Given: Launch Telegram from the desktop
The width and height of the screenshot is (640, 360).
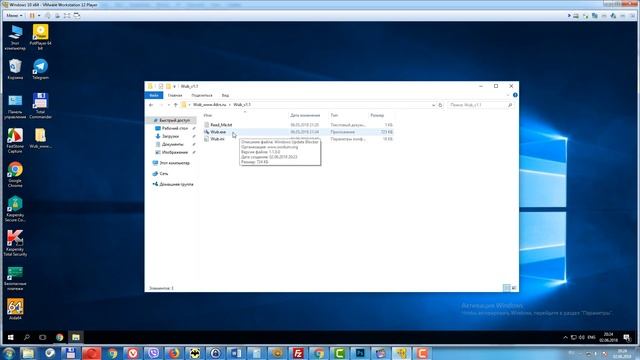Looking at the screenshot, I should (x=40, y=69).
